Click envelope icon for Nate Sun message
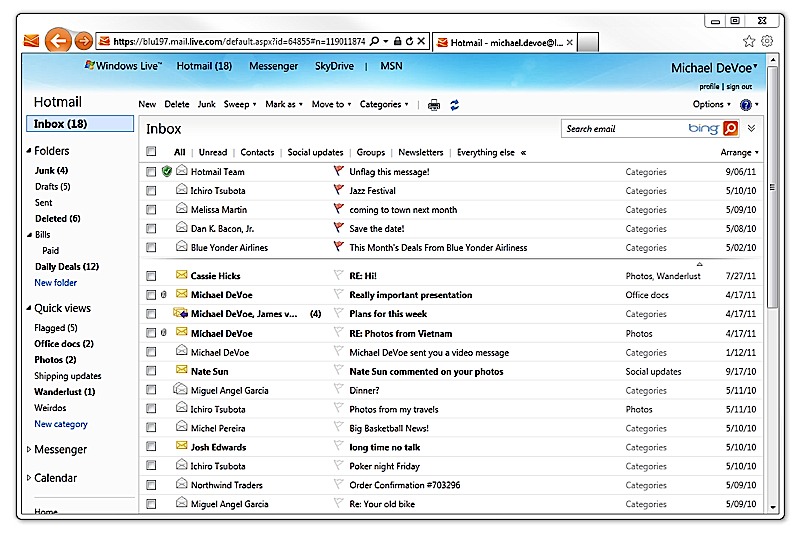The height and width of the screenshot is (535, 800). [181, 370]
